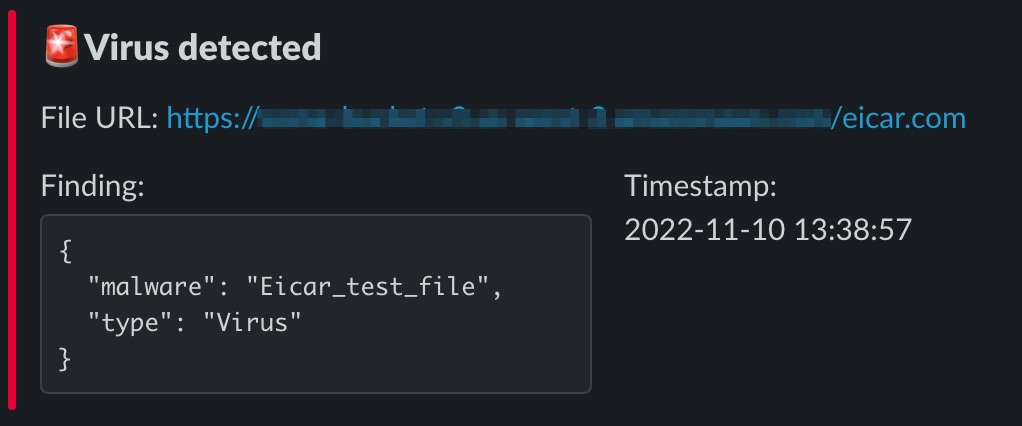
Task: Click the red siren emoji icon
Action: [61, 46]
